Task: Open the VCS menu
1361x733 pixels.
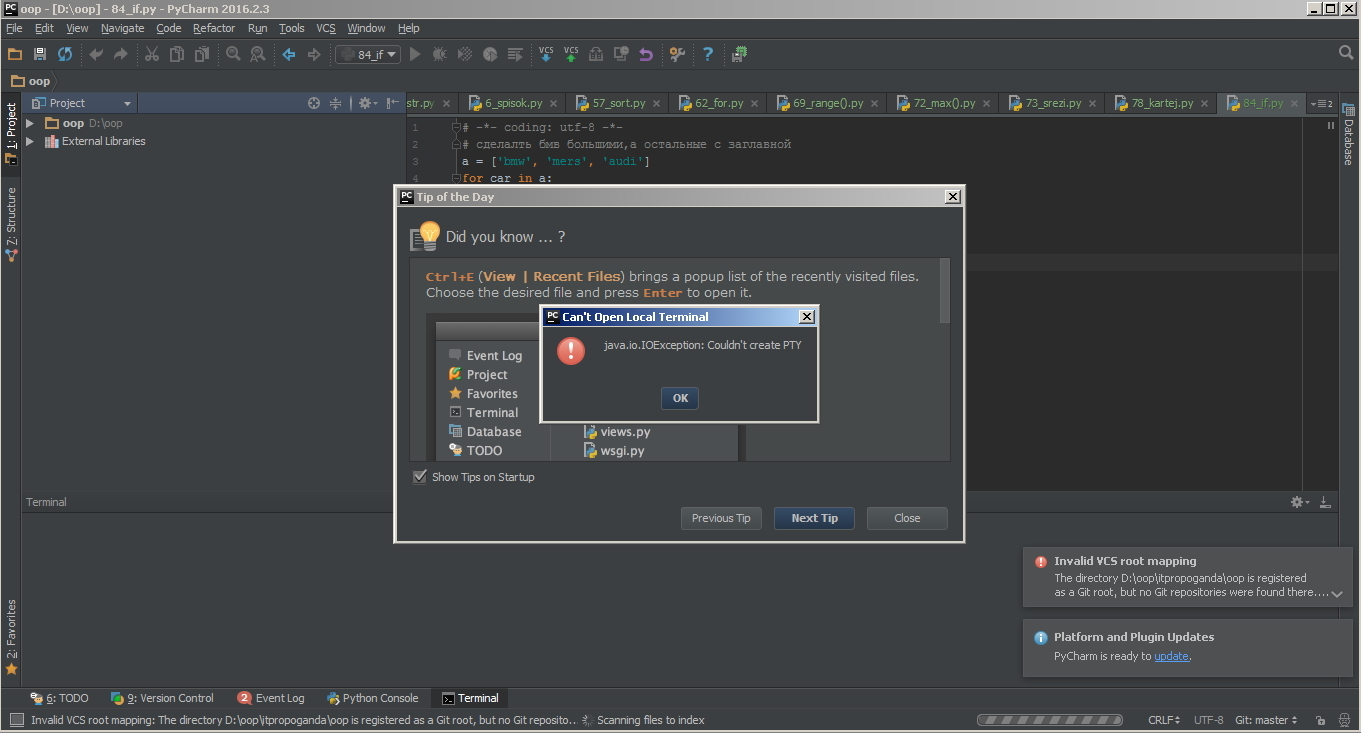Action: click(326, 28)
